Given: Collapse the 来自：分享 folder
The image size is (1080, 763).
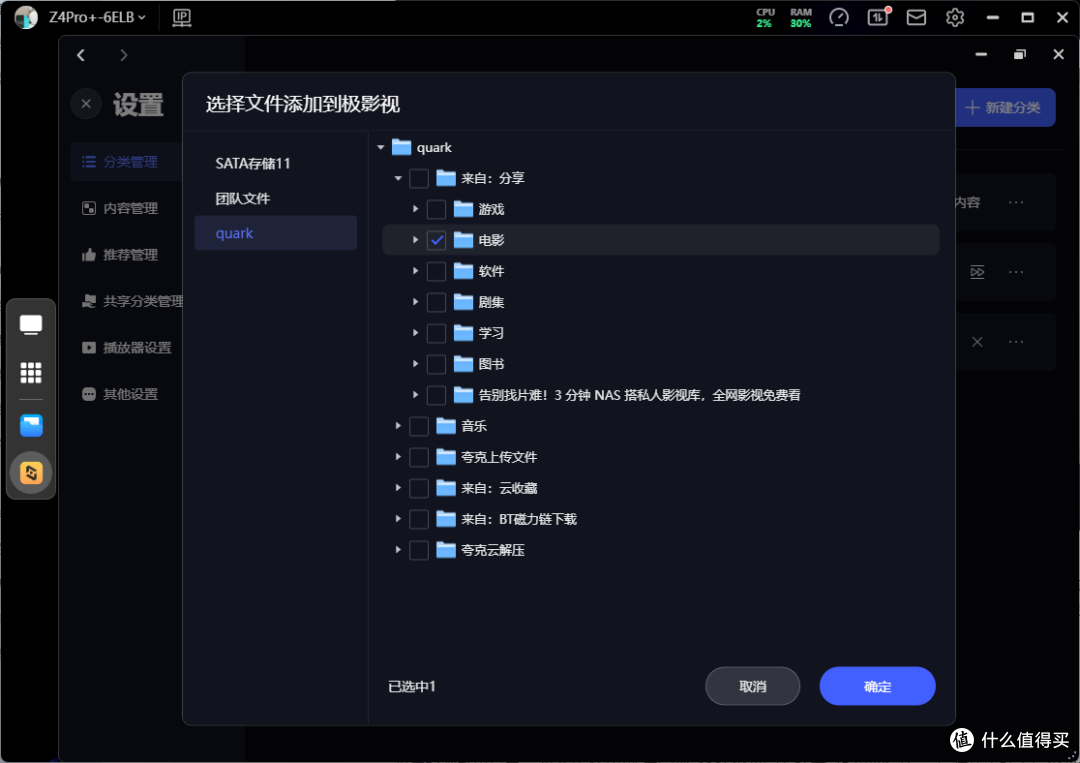Looking at the screenshot, I should [x=398, y=178].
